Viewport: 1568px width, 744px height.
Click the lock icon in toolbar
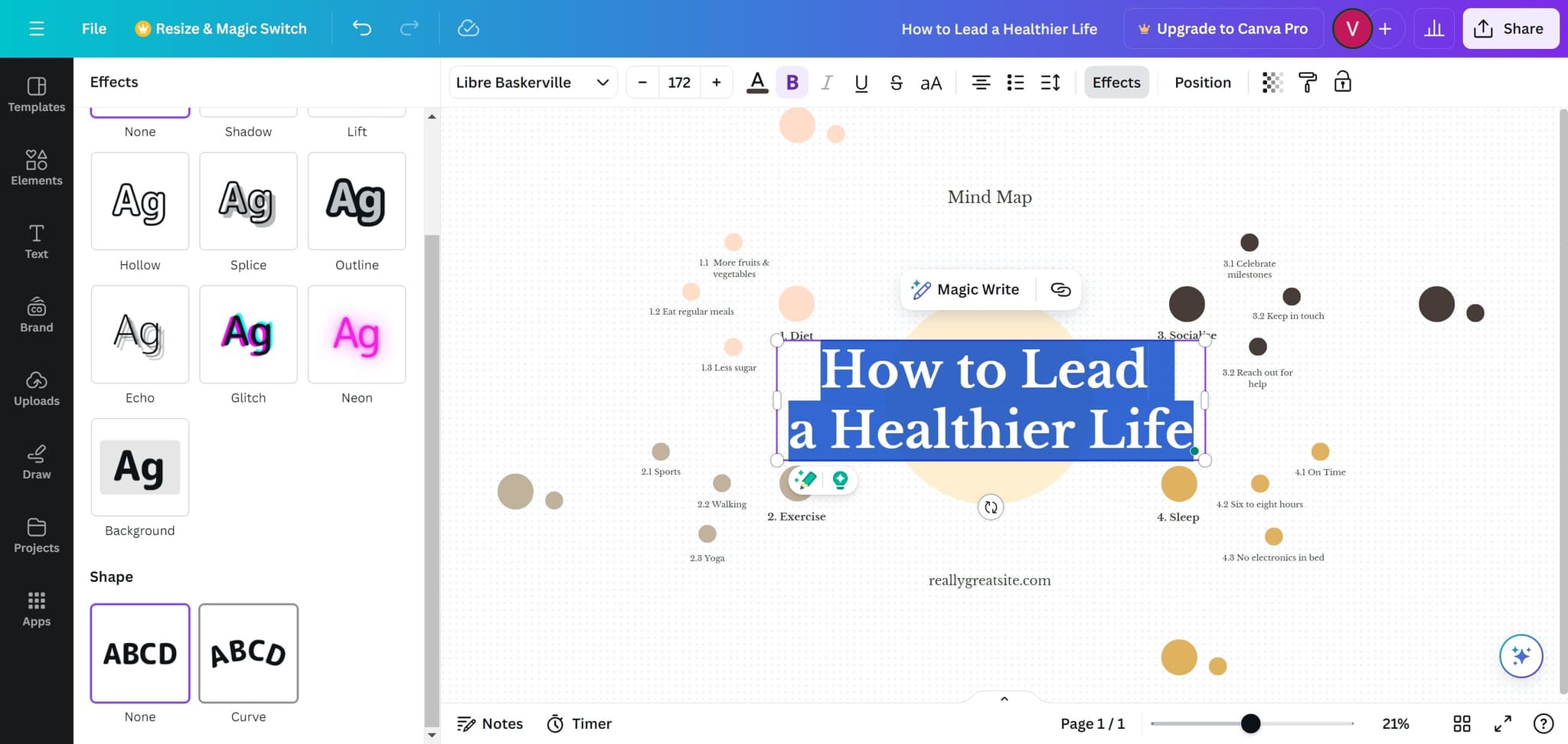[x=1342, y=82]
